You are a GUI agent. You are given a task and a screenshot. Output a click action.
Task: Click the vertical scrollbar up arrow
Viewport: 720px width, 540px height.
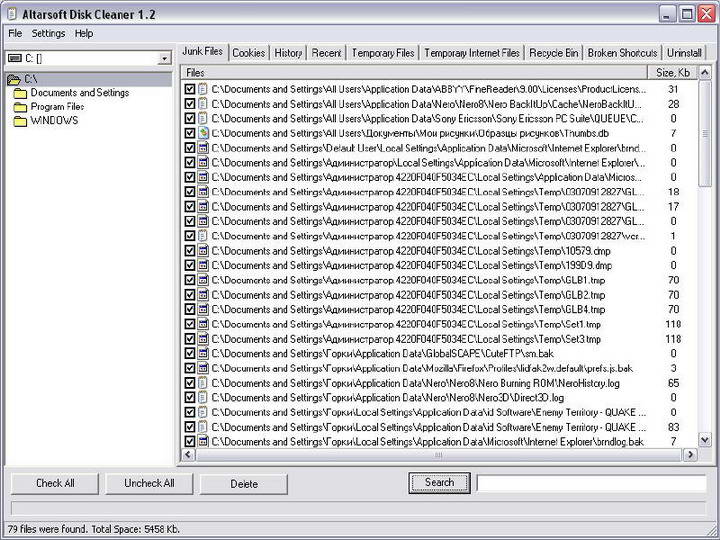(704, 72)
